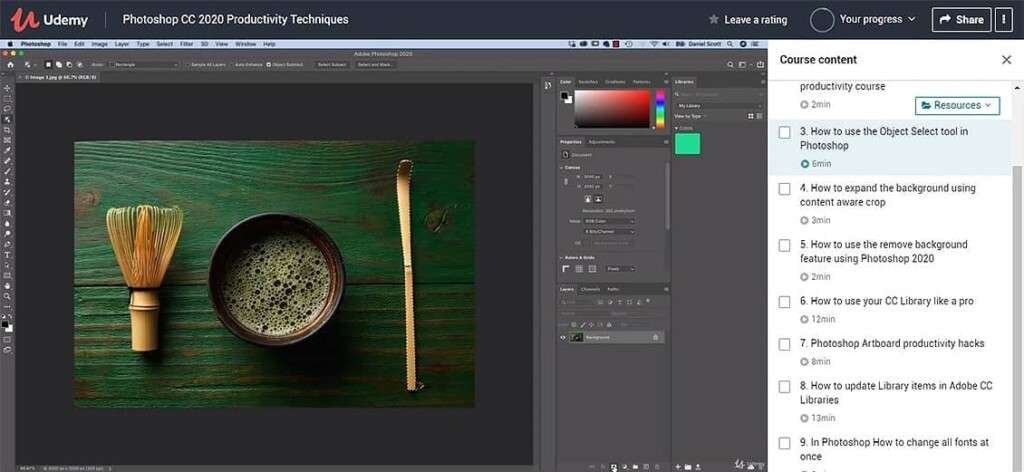Select the Move tool at toolbar top
Image resolution: width=1024 pixels, height=472 pixels.
[x=7, y=87]
